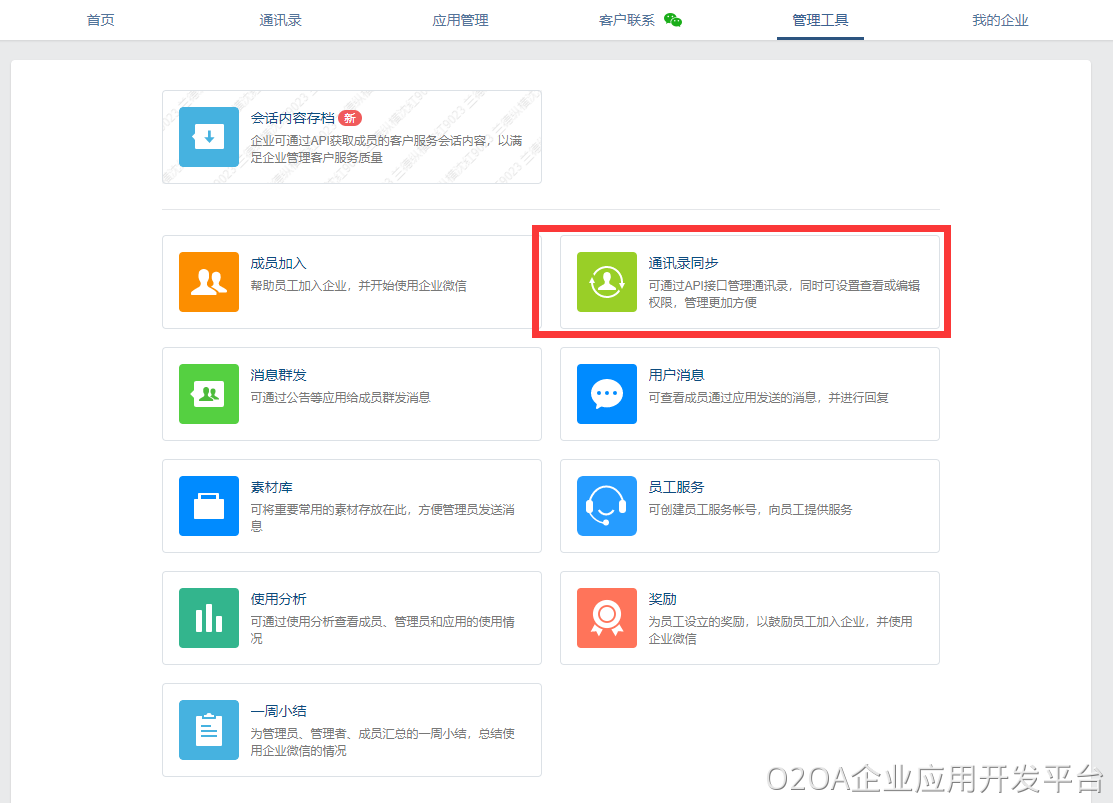Open the 我的企业 tab
This screenshot has width=1113, height=803.
tap(1000, 20)
